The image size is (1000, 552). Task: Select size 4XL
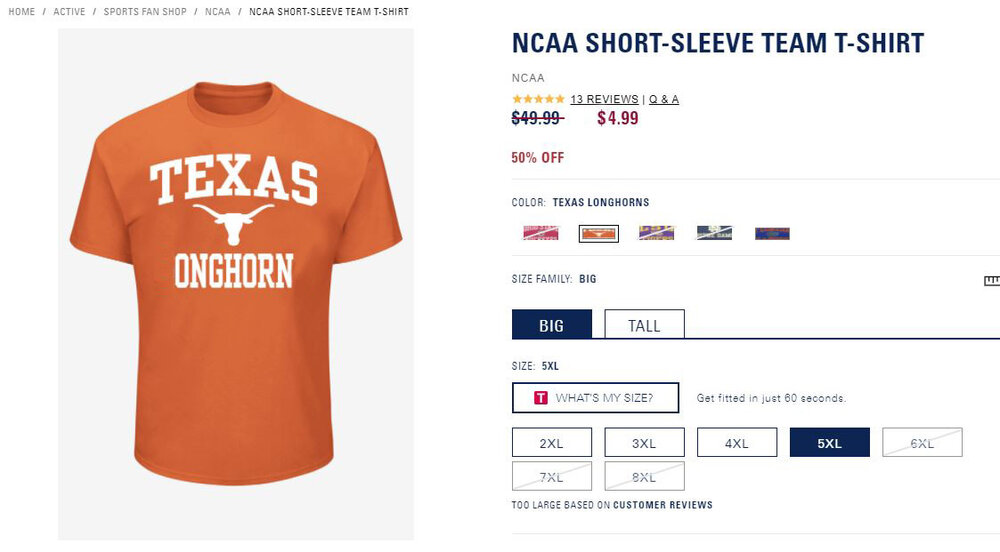click(736, 443)
